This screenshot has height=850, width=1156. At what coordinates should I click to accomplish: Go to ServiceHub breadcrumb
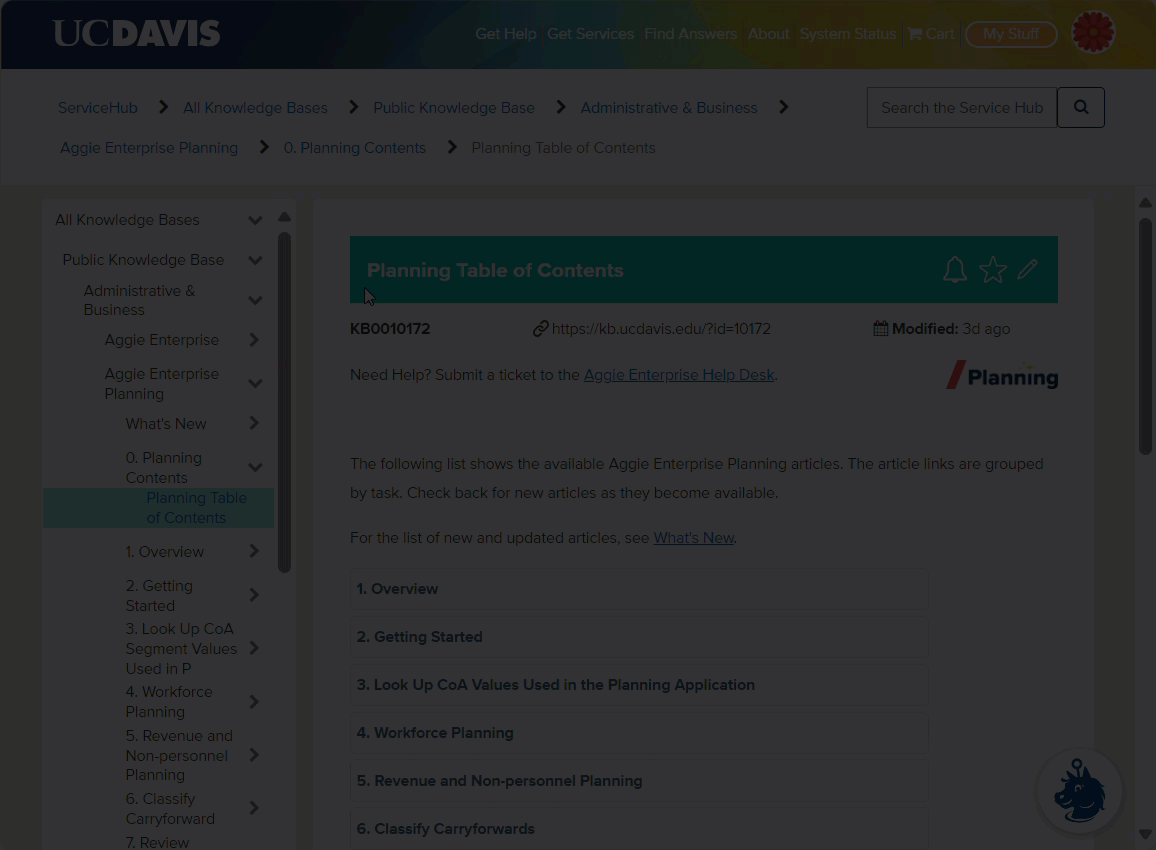tap(98, 108)
